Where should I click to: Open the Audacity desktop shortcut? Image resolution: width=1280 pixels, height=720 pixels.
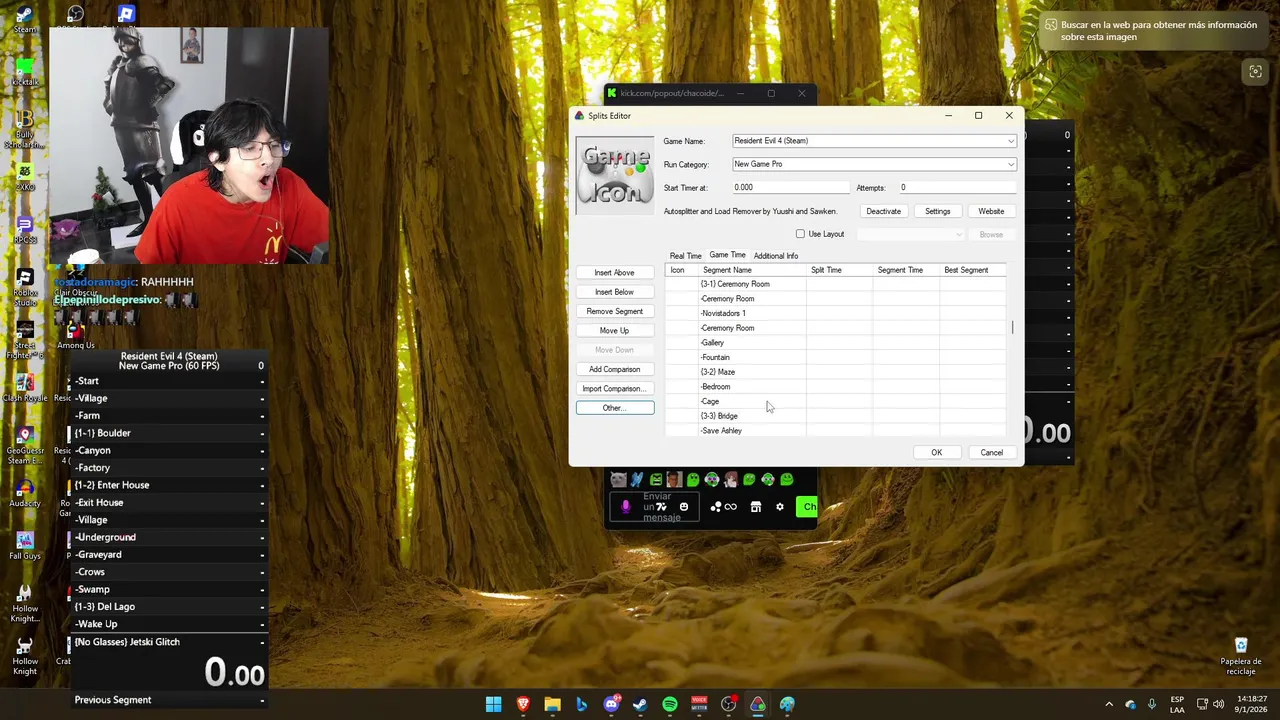[25, 492]
